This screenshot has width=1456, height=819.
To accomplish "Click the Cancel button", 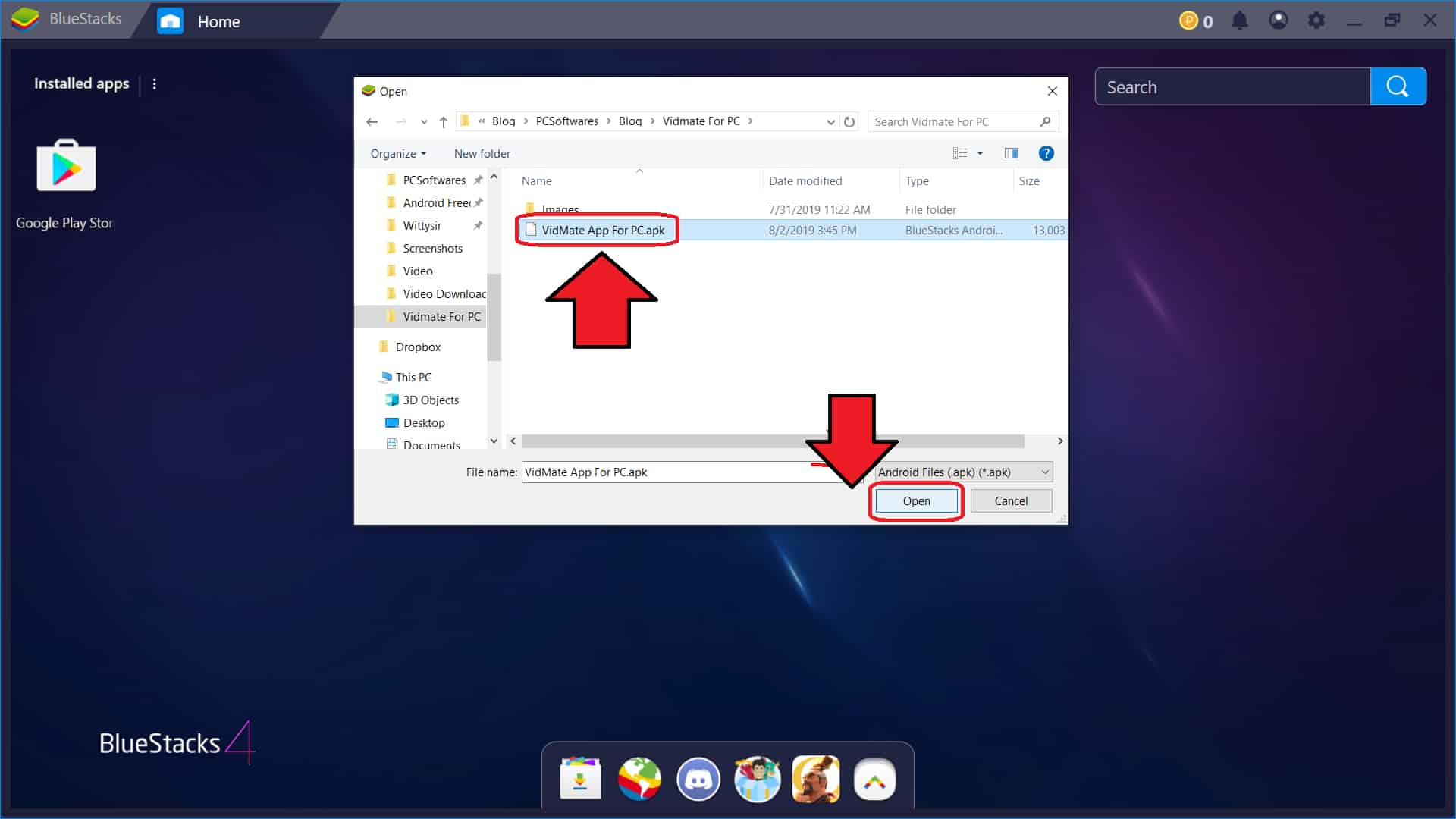I will click(x=1011, y=500).
